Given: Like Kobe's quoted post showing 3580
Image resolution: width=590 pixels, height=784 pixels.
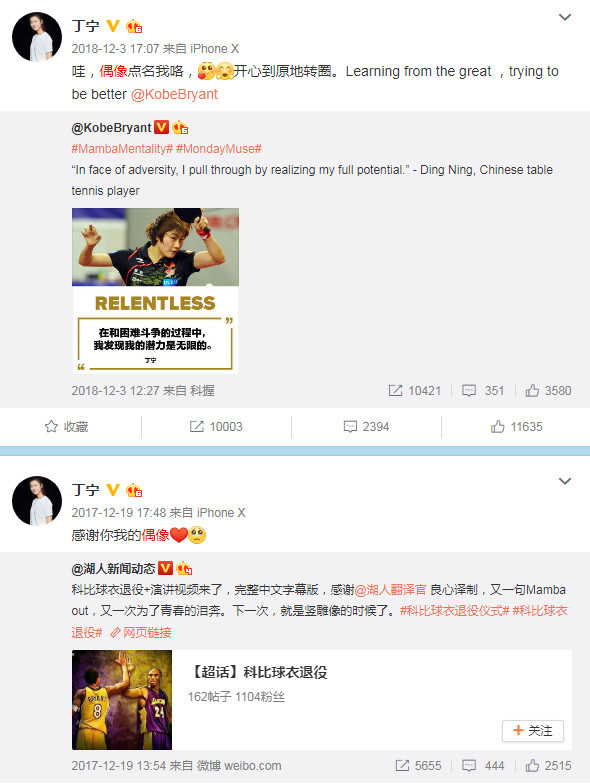Looking at the screenshot, I should [548, 390].
